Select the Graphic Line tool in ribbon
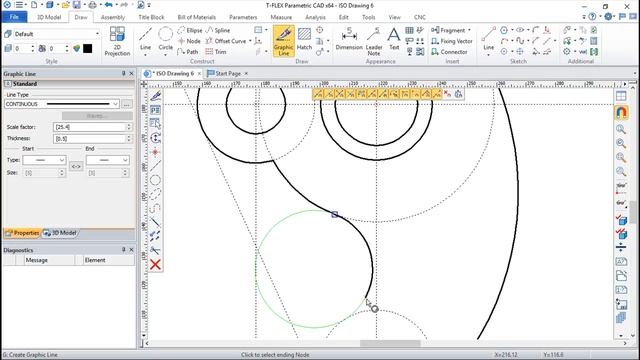 [284, 41]
